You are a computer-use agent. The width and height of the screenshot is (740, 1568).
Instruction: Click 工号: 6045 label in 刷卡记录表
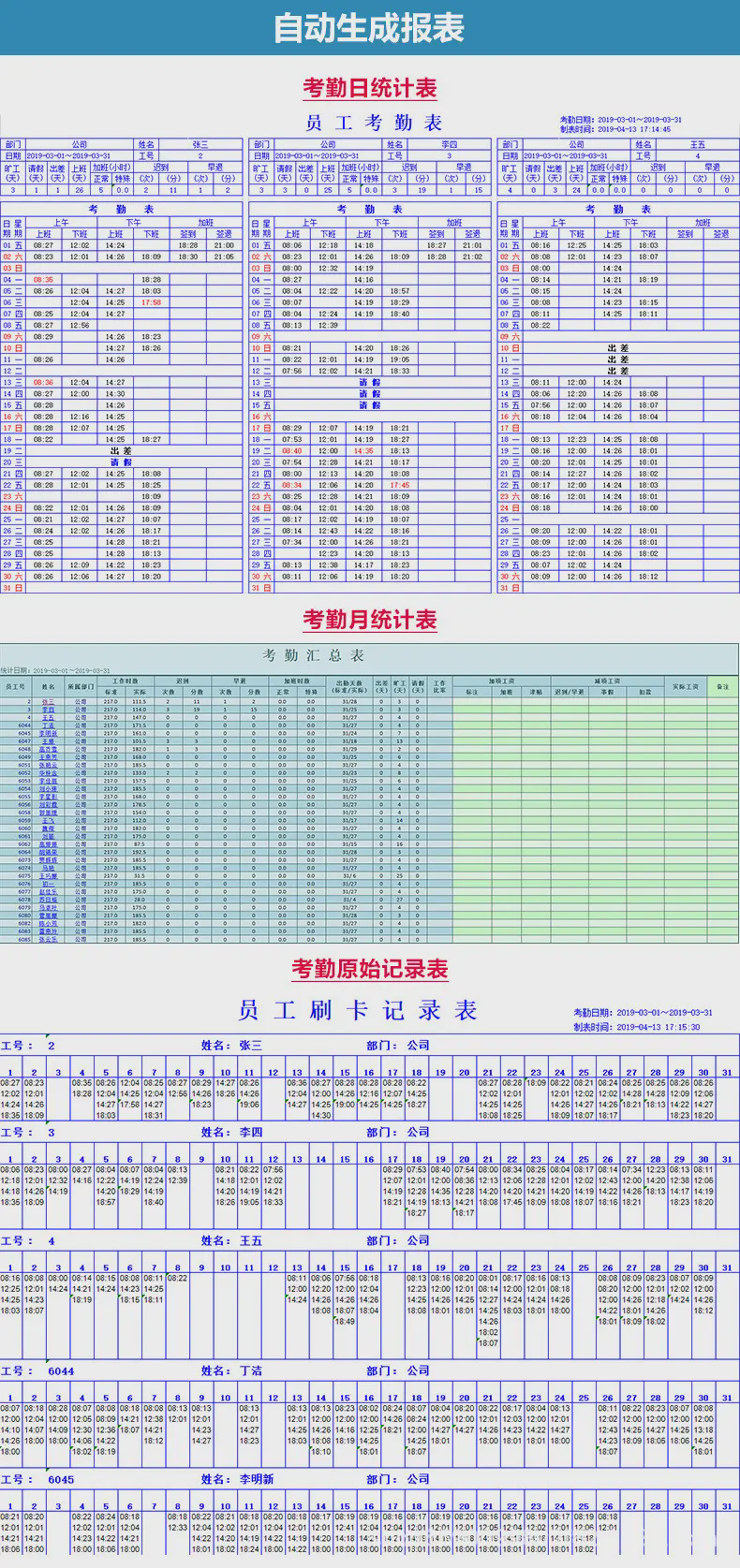(x=37, y=1480)
